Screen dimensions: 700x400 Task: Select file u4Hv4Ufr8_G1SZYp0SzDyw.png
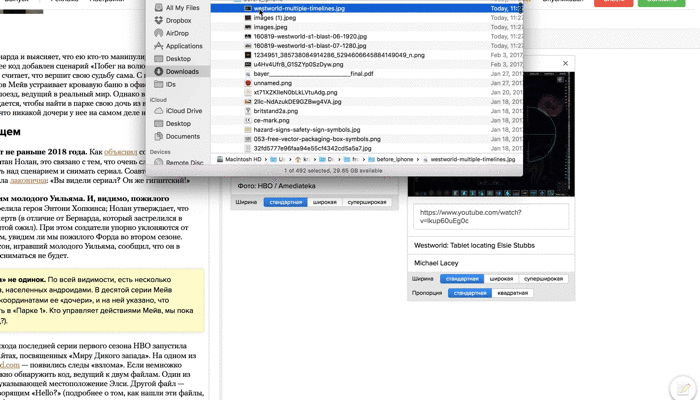click(298, 64)
